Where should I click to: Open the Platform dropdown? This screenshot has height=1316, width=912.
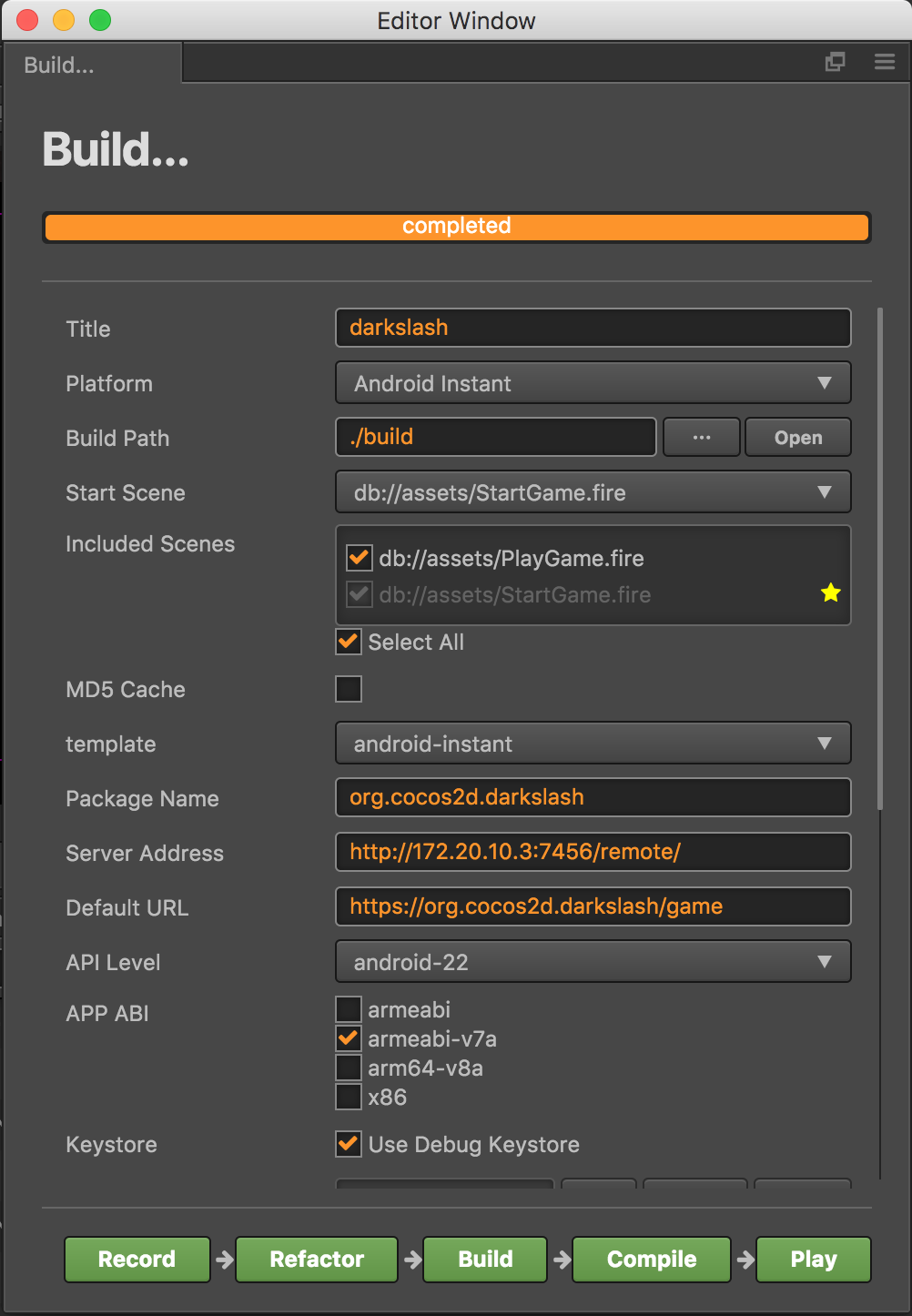[x=593, y=383]
